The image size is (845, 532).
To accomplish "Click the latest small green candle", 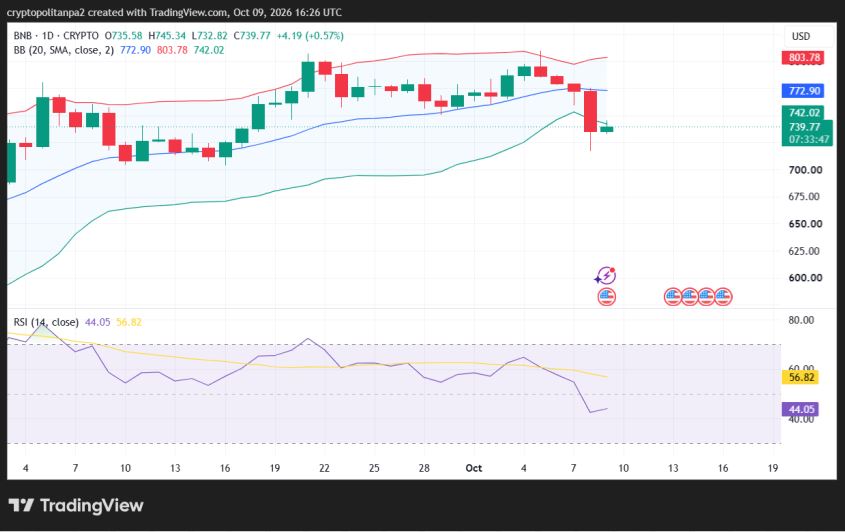I will (607, 128).
